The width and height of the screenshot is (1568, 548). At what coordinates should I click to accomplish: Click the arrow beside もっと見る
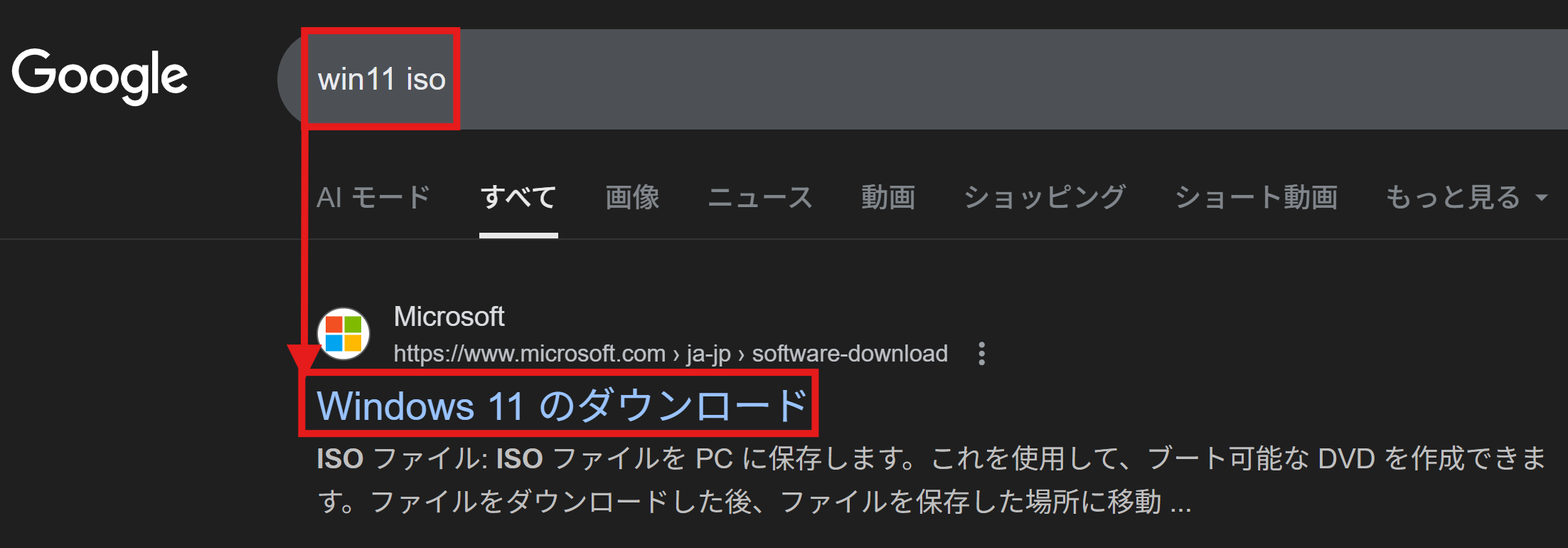point(1542,198)
